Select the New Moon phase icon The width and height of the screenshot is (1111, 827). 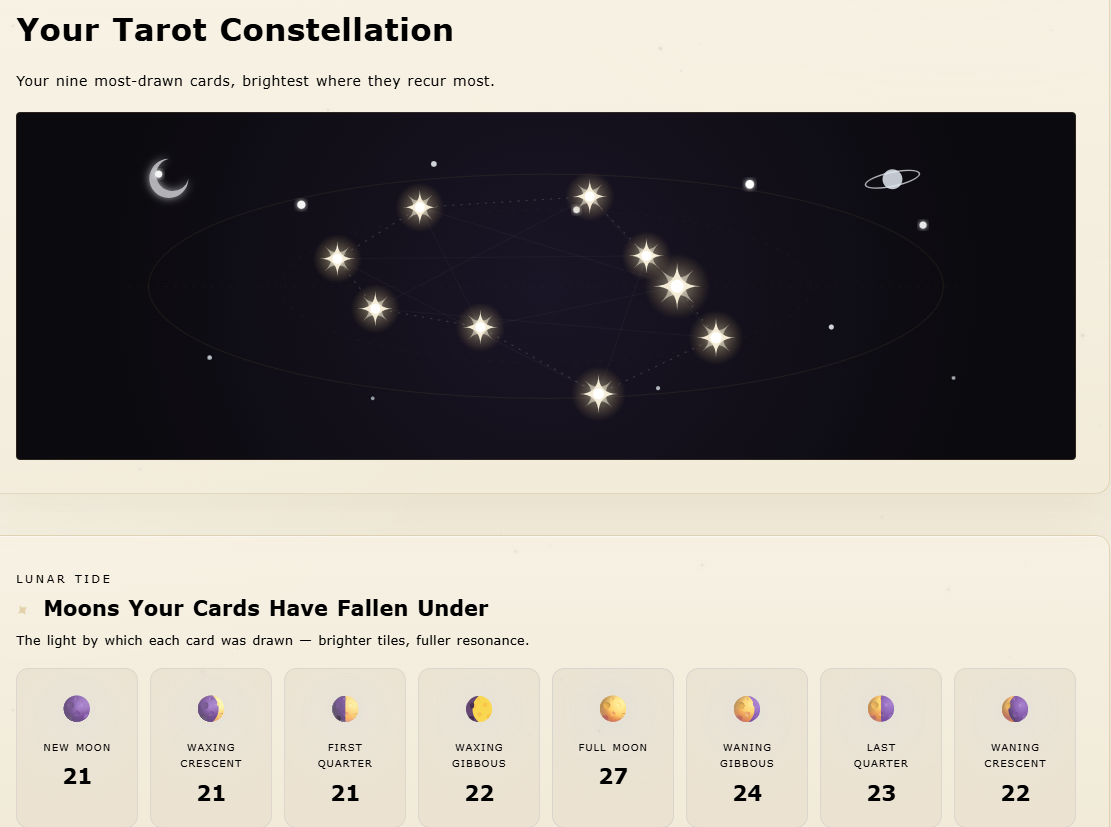[x=77, y=709]
